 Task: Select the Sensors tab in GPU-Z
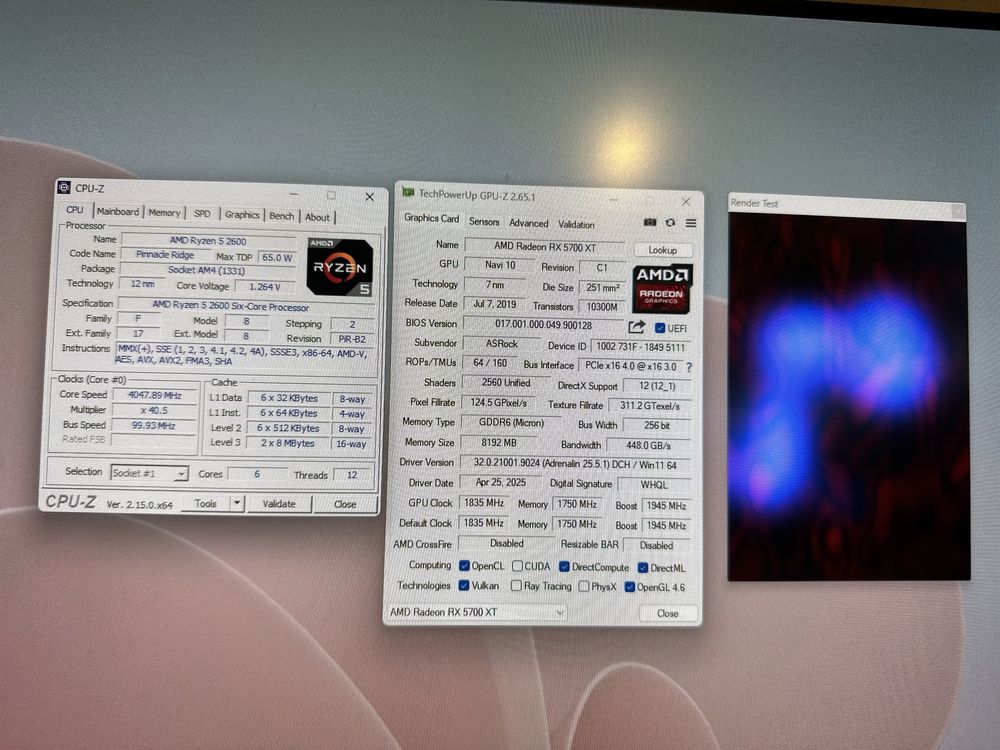484,221
